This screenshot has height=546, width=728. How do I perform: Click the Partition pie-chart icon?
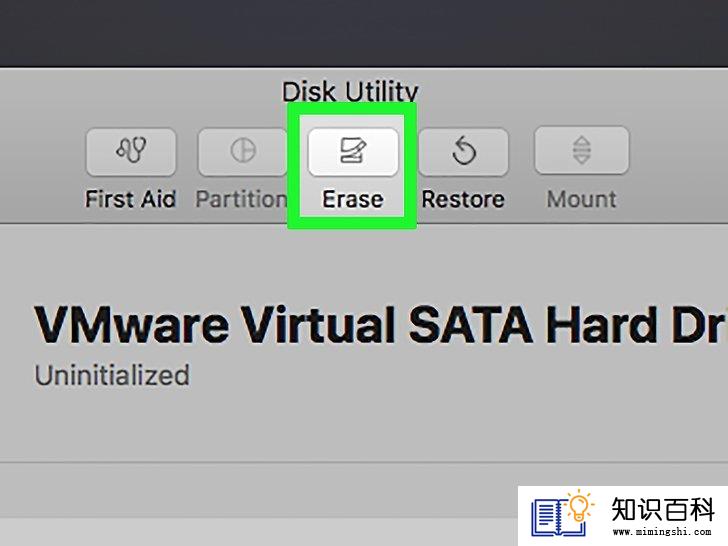pos(243,151)
